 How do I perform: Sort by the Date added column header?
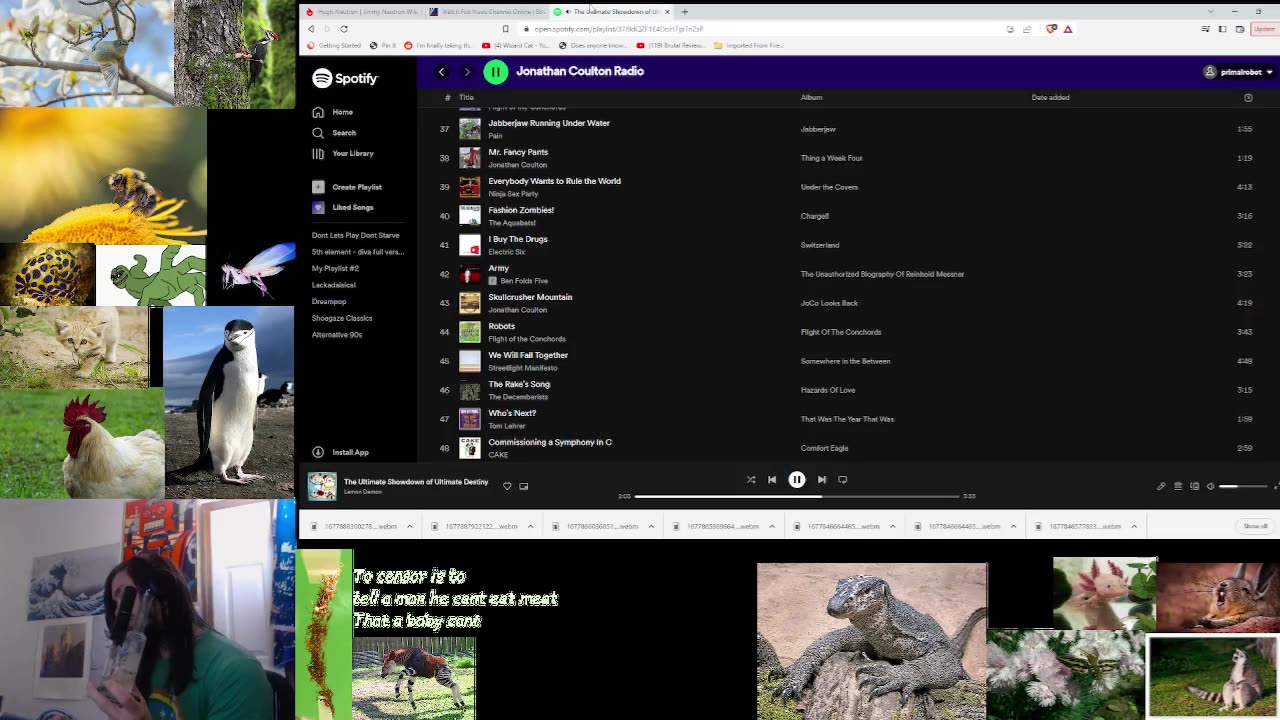pyautogui.click(x=1050, y=97)
